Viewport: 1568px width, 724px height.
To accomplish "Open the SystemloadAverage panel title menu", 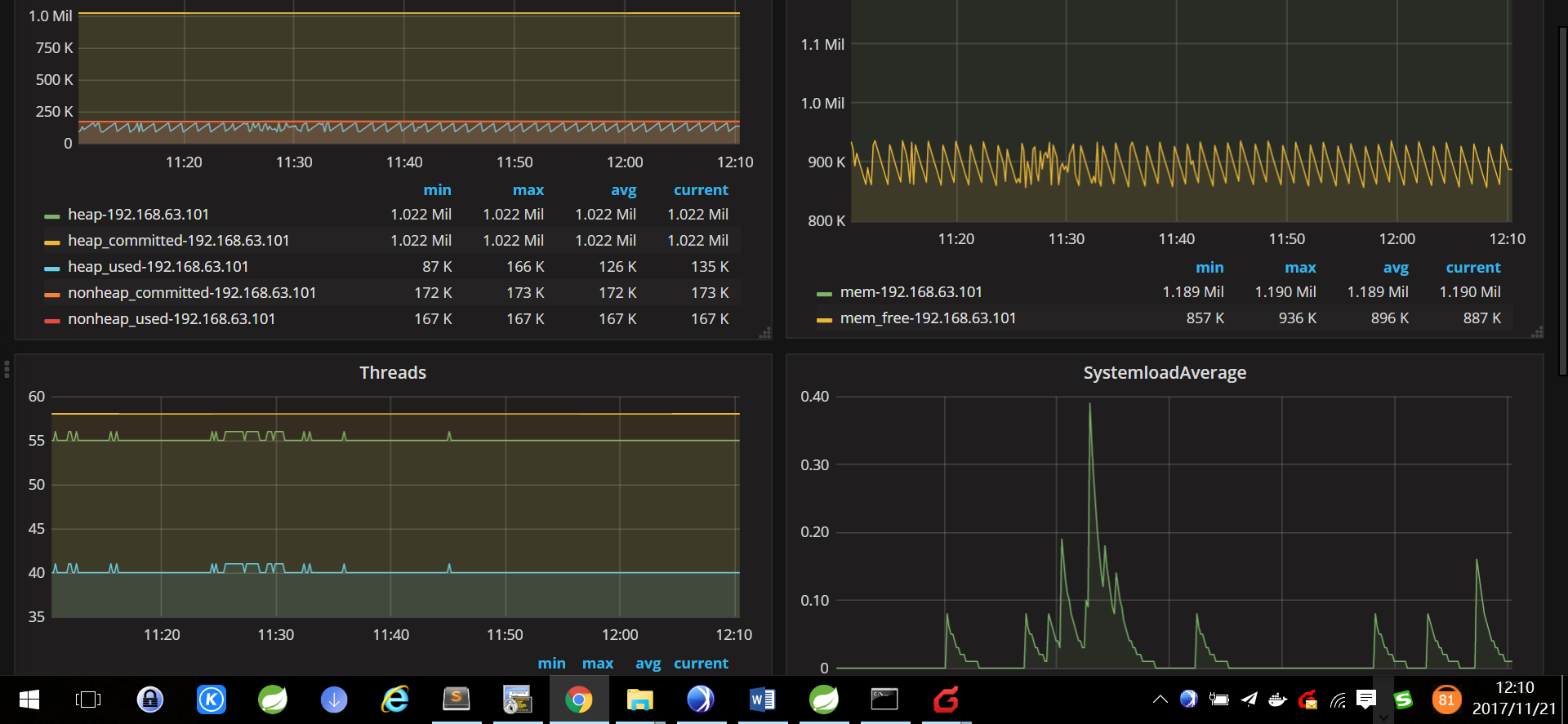I will [x=1165, y=372].
